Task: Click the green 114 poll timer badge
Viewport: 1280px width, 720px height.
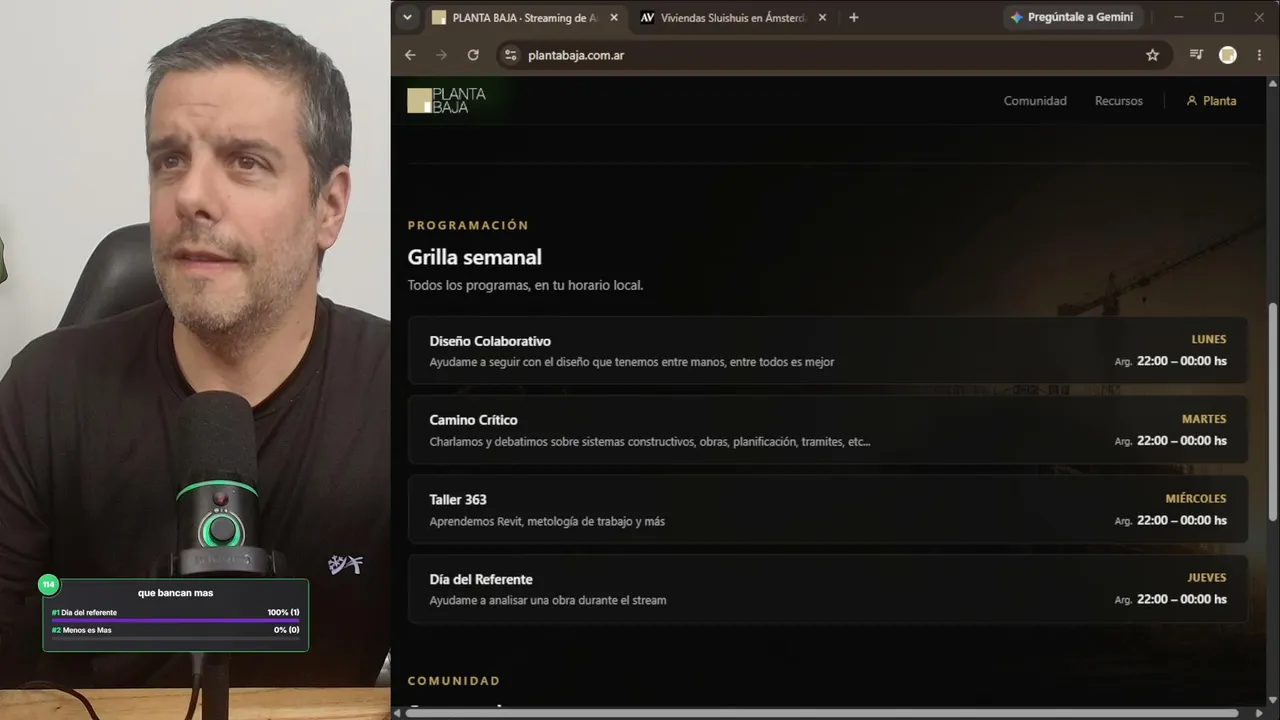Action: click(x=48, y=584)
